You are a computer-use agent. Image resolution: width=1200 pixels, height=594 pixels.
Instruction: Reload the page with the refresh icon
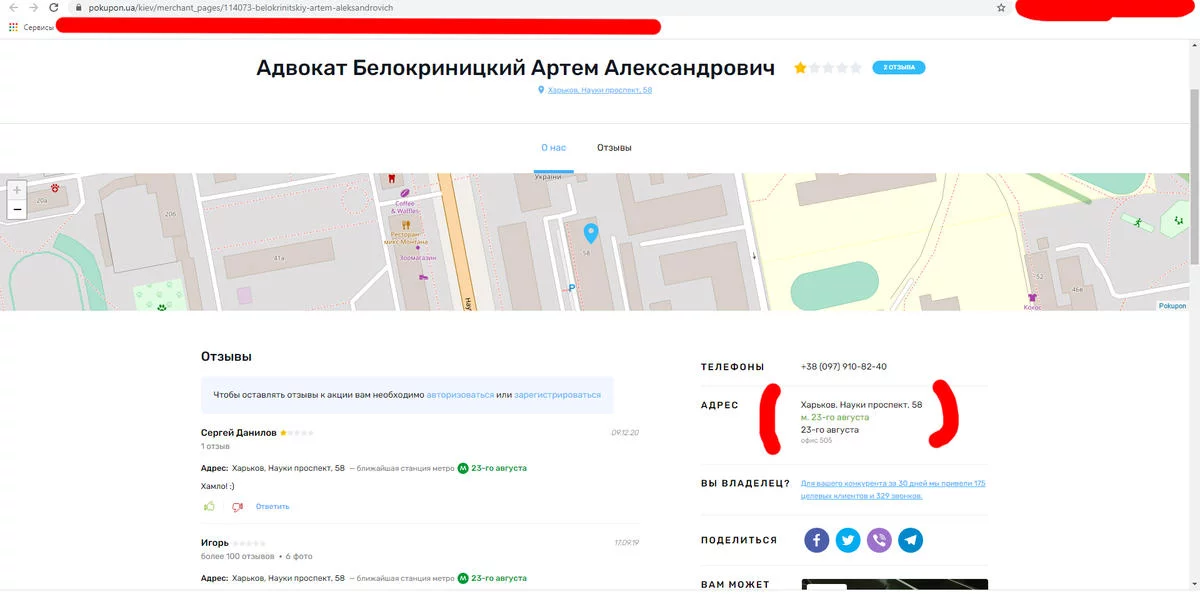(x=52, y=7)
